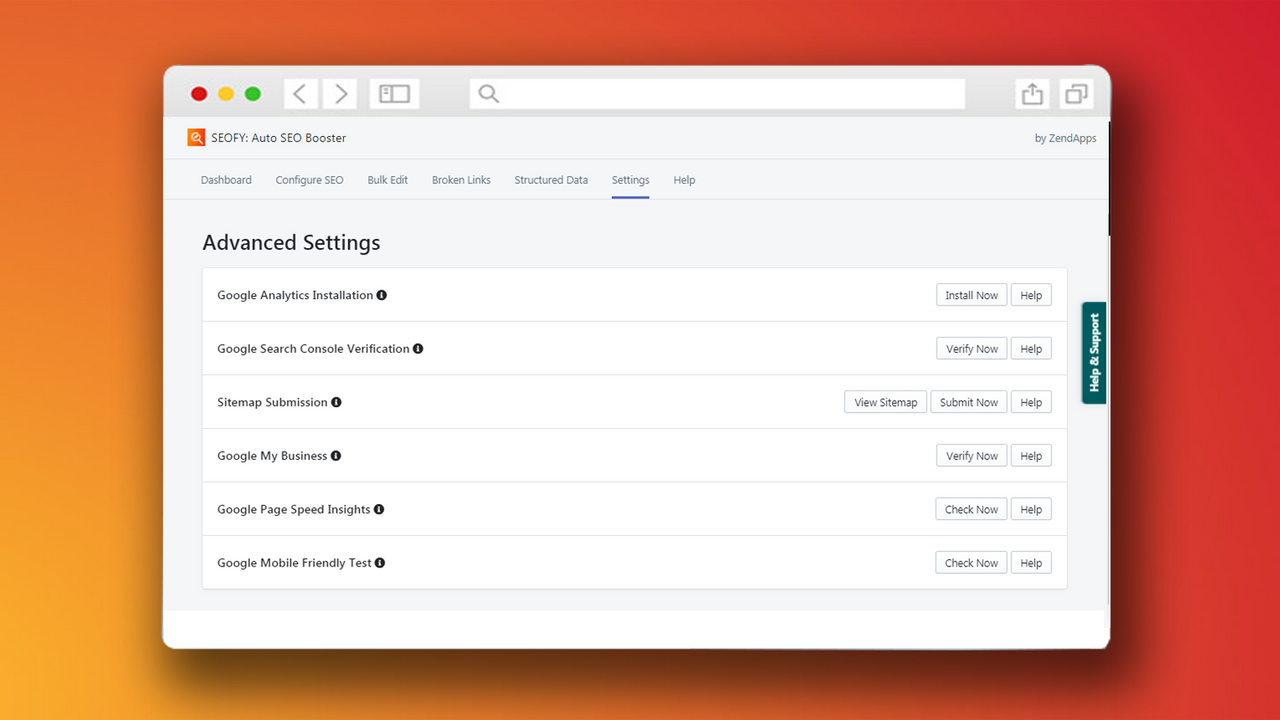
Task: Click Verify Now for Search Console
Action: 971,348
